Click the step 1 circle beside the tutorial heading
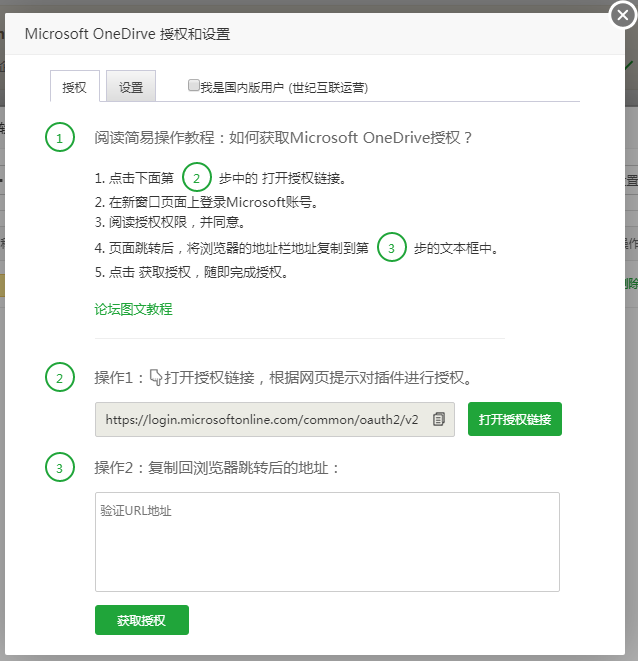Viewport: 638px width, 661px height. (x=60, y=138)
